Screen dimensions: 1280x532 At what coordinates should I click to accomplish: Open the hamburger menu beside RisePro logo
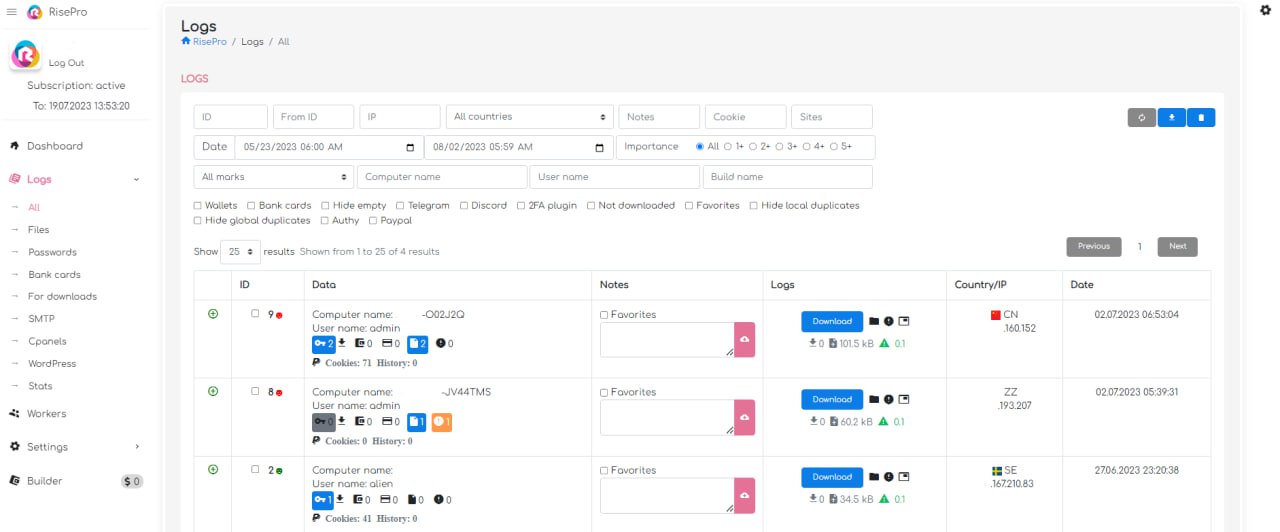12,12
